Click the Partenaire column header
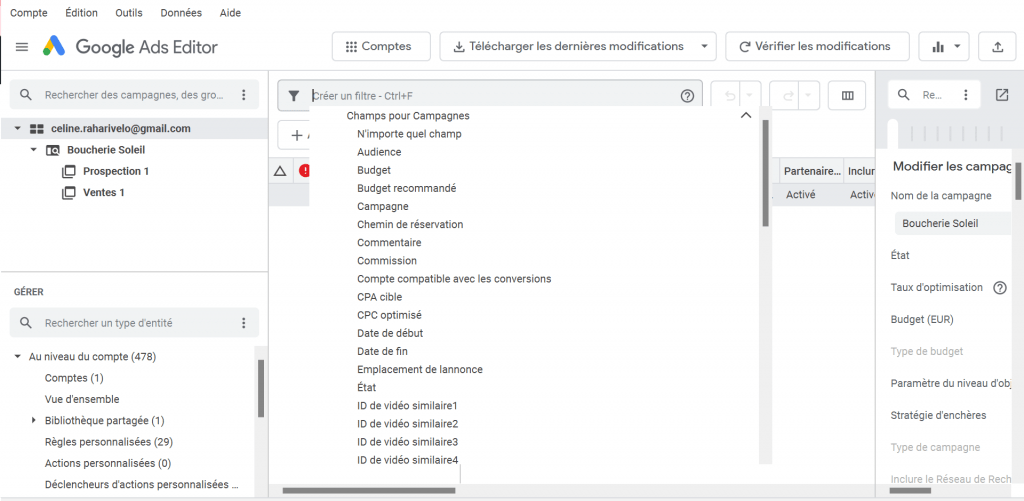The height and width of the screenshot is (501, 1024). coord(812,171)
